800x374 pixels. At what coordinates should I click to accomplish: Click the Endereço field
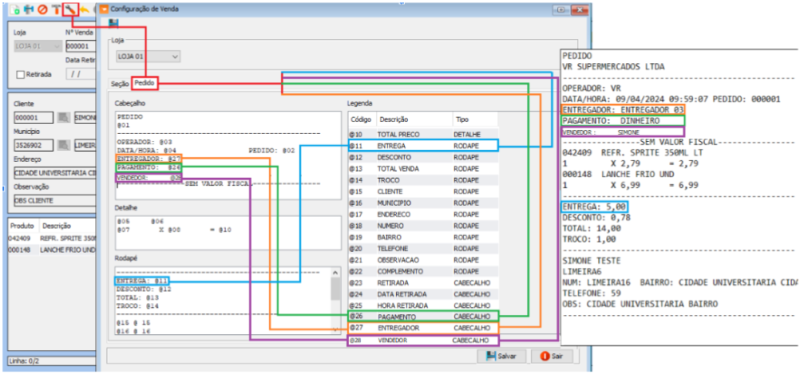click(x=55, y=173)
